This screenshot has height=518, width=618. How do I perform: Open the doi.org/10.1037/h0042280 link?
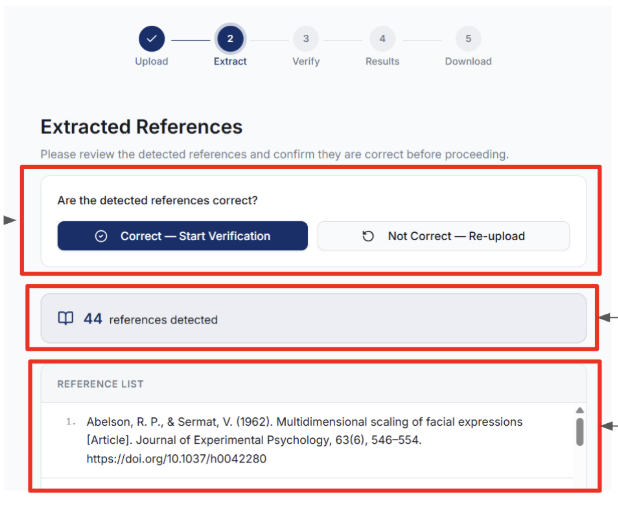177,458
